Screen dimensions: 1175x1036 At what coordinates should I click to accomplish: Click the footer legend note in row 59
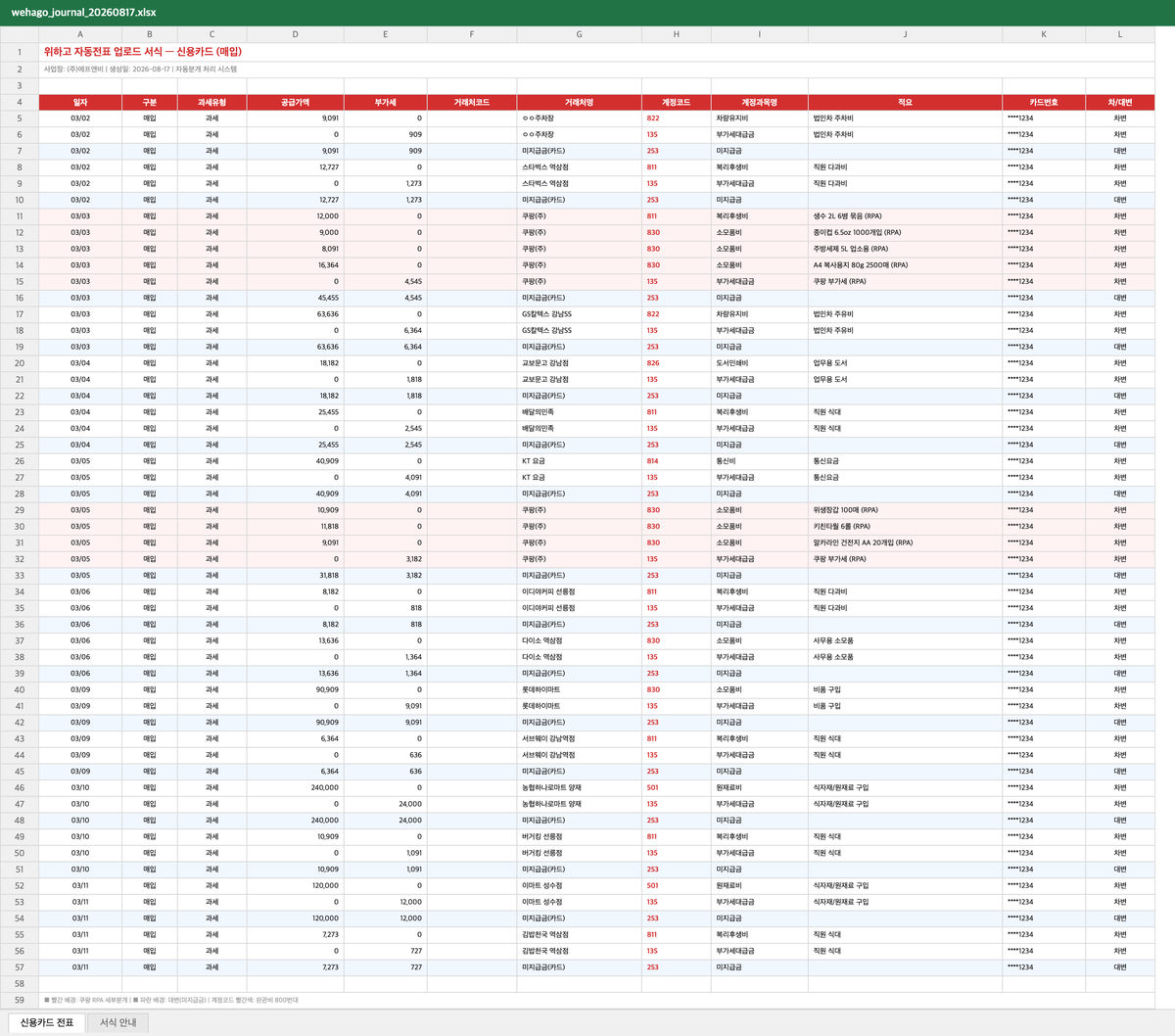point(596,1000)
